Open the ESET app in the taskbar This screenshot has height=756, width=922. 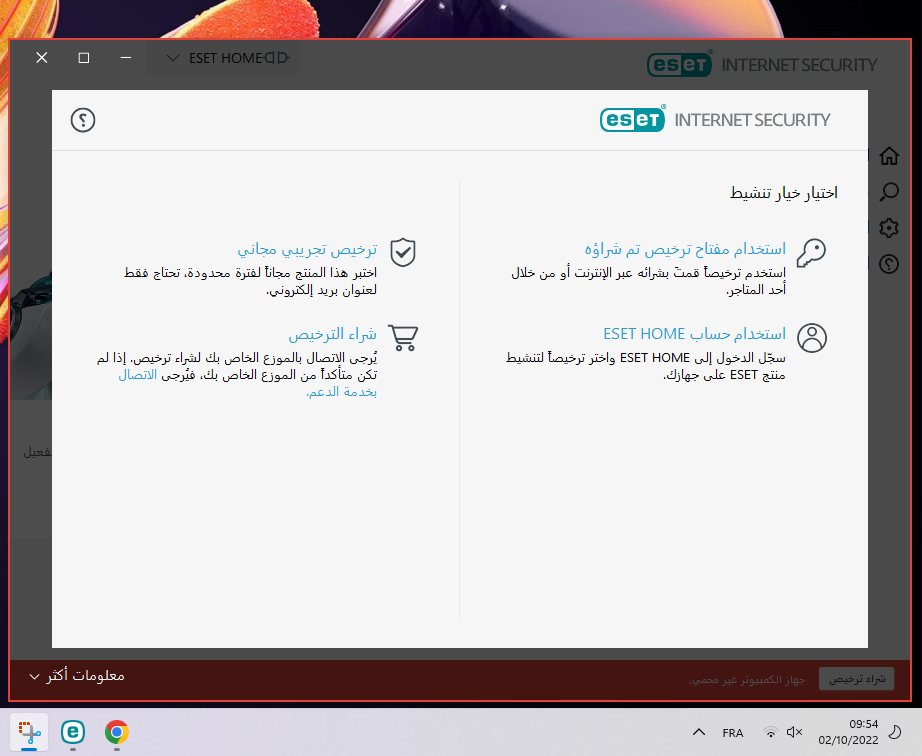tap(73, 732)
